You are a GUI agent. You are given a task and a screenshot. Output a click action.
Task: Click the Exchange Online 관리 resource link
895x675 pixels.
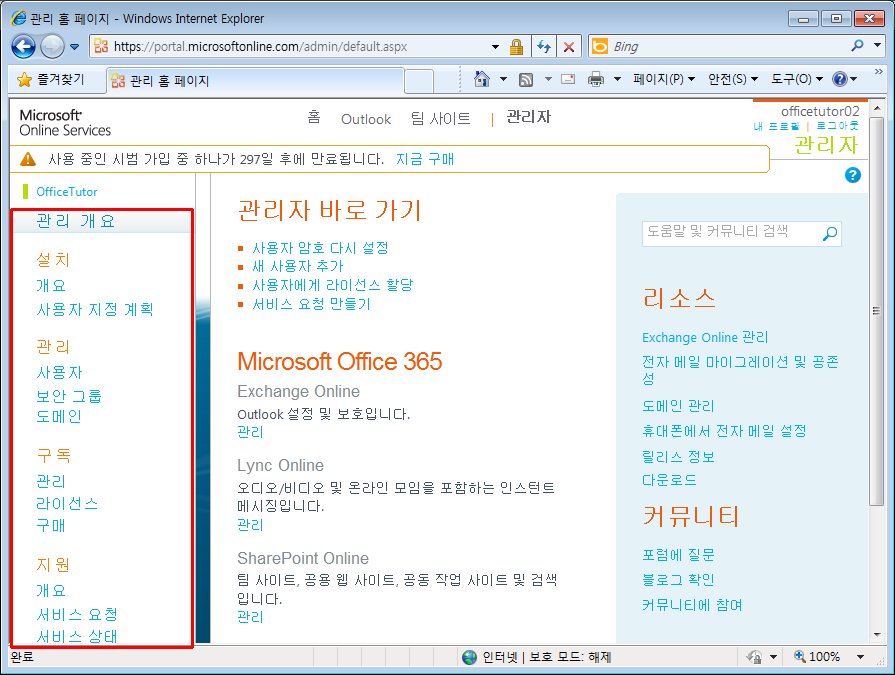coord(705,337)
